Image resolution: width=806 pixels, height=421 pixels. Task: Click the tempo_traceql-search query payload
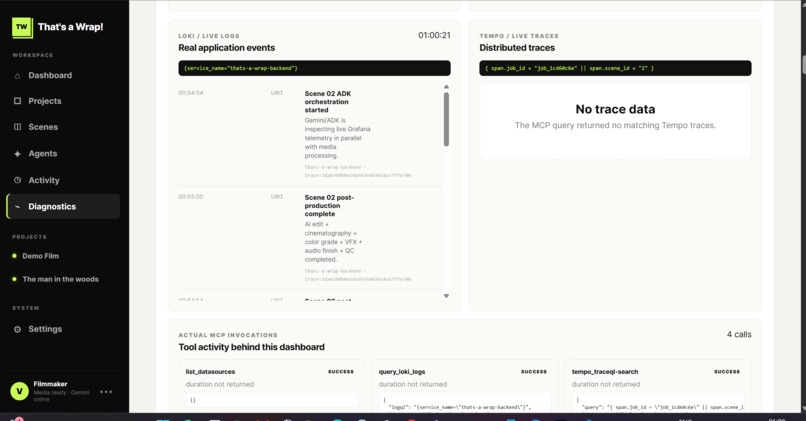[657, 404]
